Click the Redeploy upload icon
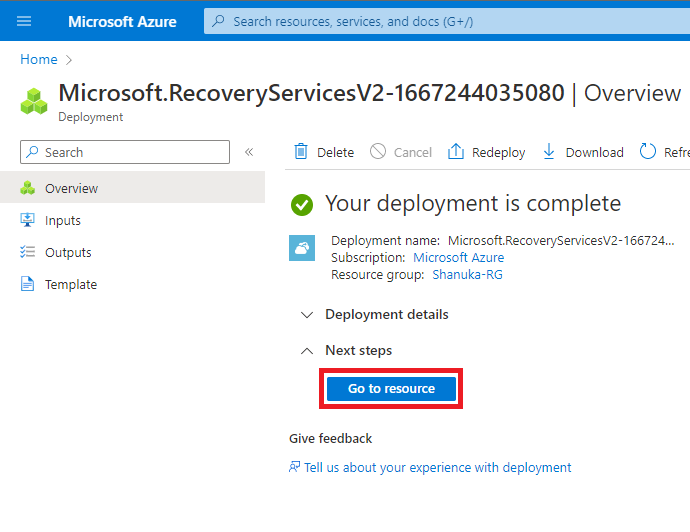This screenshot has height=532, width=690. click(456, 152)
